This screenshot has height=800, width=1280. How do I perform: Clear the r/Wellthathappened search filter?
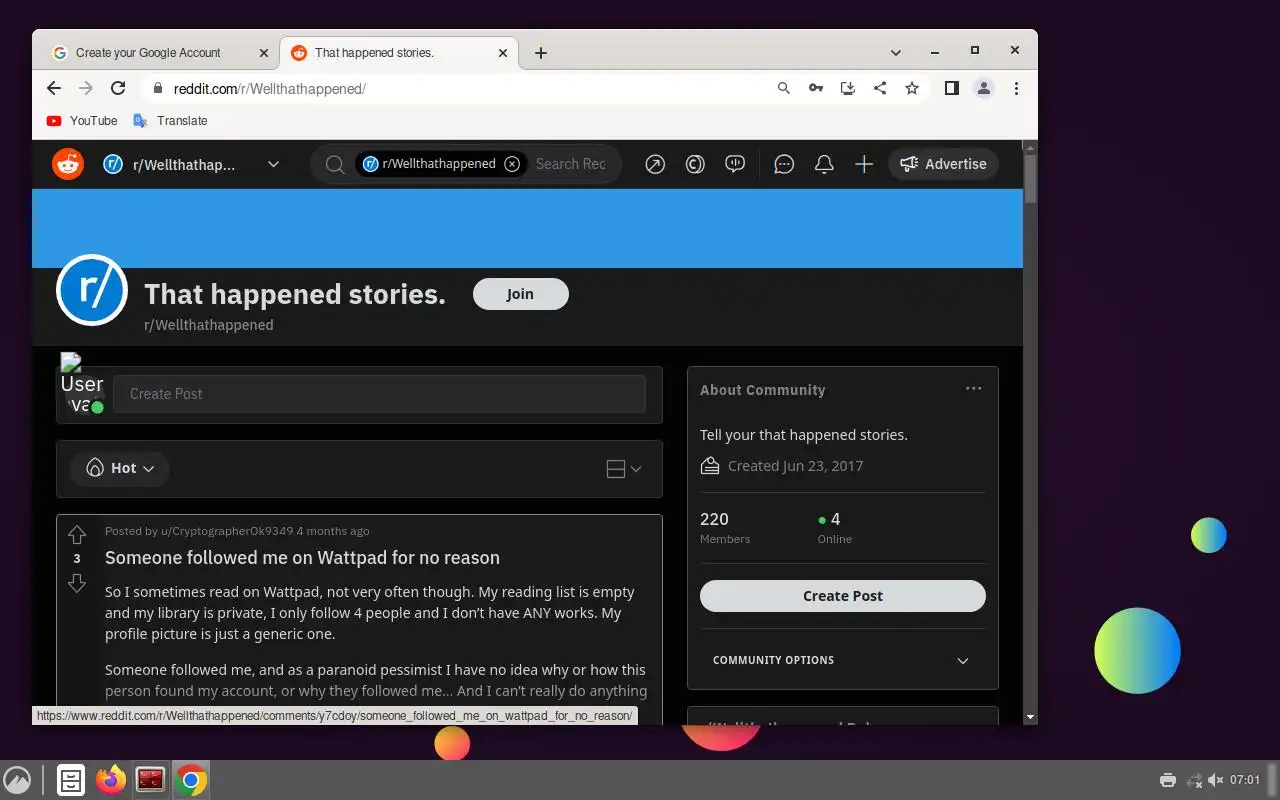[512, 164]
